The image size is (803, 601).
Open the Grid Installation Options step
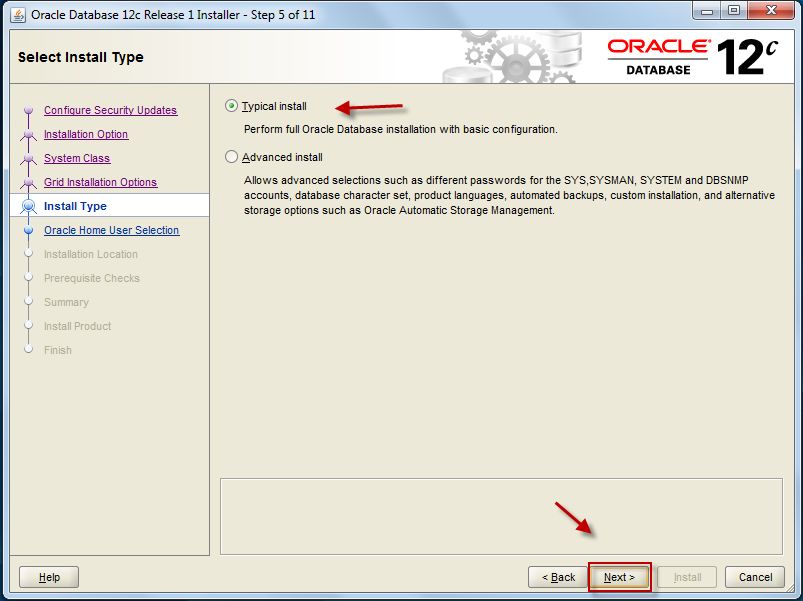[x=101, y=182]
